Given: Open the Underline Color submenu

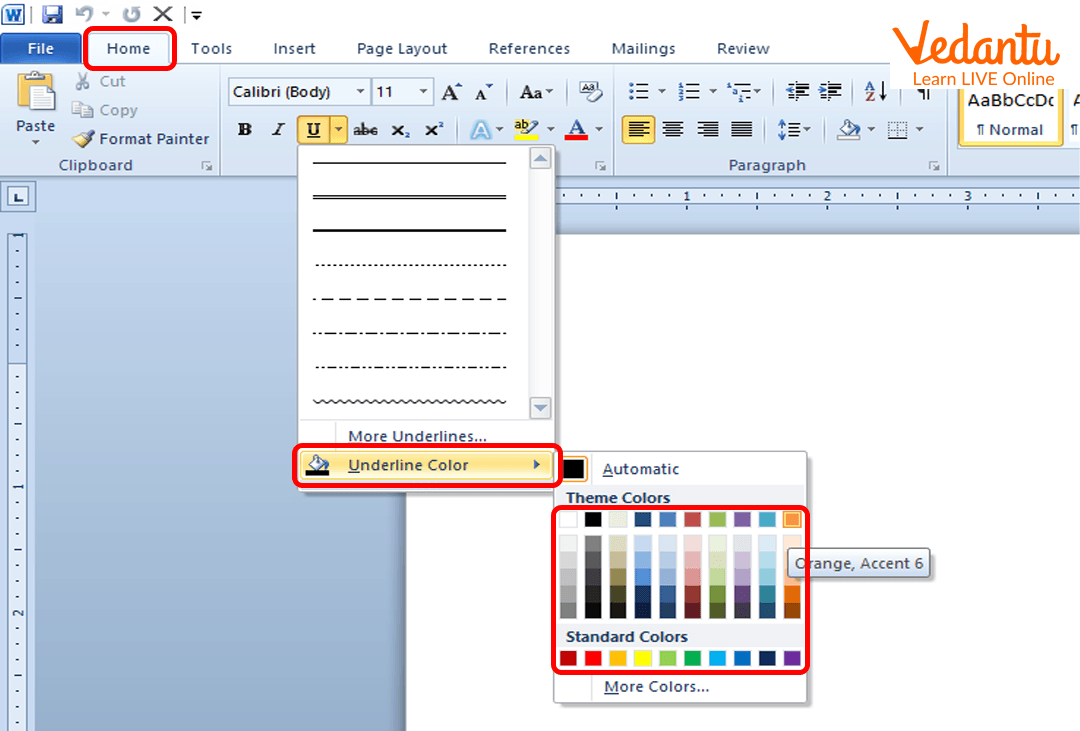Looking at the screenshot, I should click(x=428, y=465).
